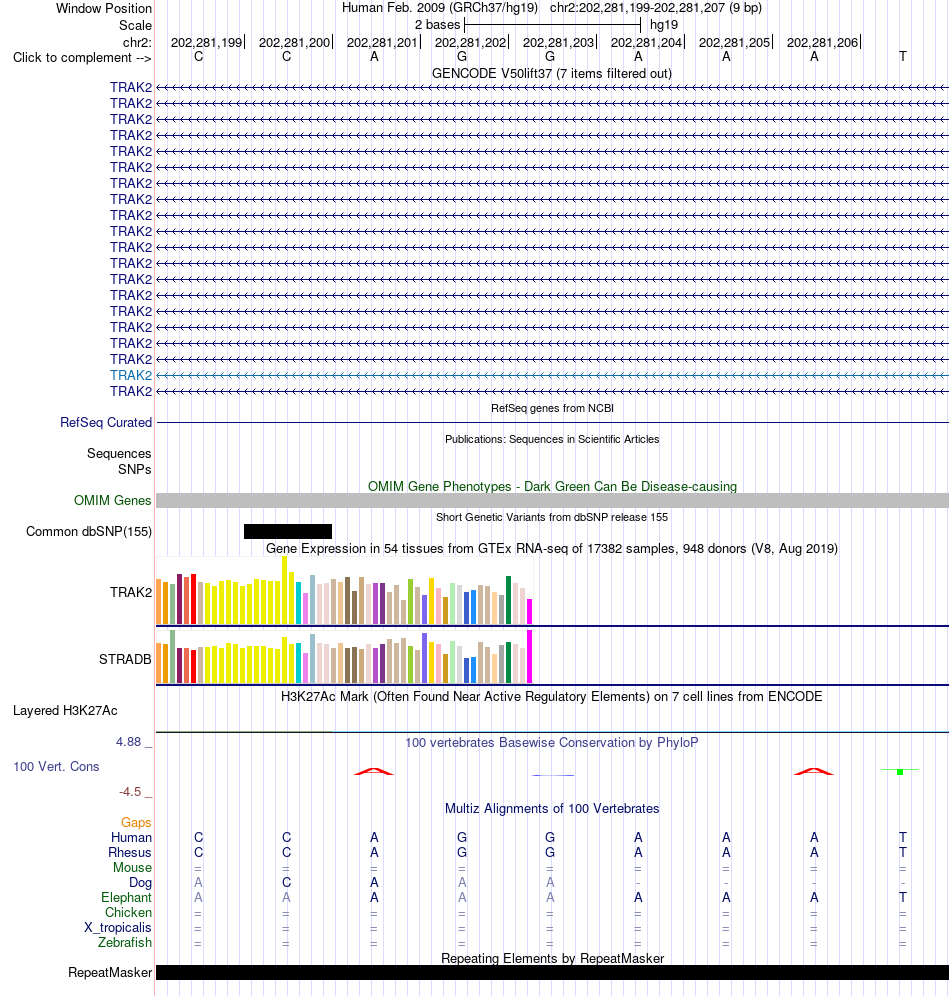Open 'Short Genetic Variants from dbSNP release 155'
This screenshot has height=996, width=950.
[552, 518]
